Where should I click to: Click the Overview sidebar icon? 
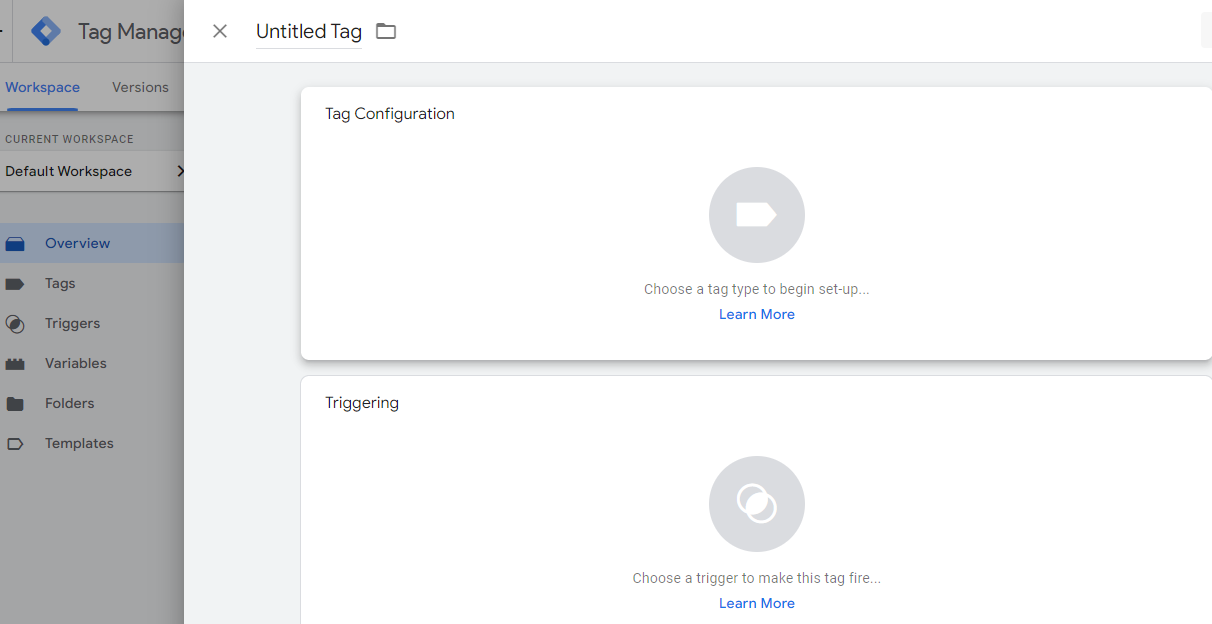point(15,244)
